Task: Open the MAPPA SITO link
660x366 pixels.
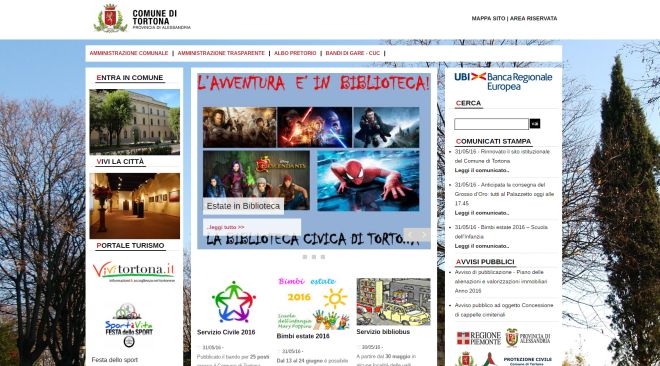Action: click(x=488, y=19)
